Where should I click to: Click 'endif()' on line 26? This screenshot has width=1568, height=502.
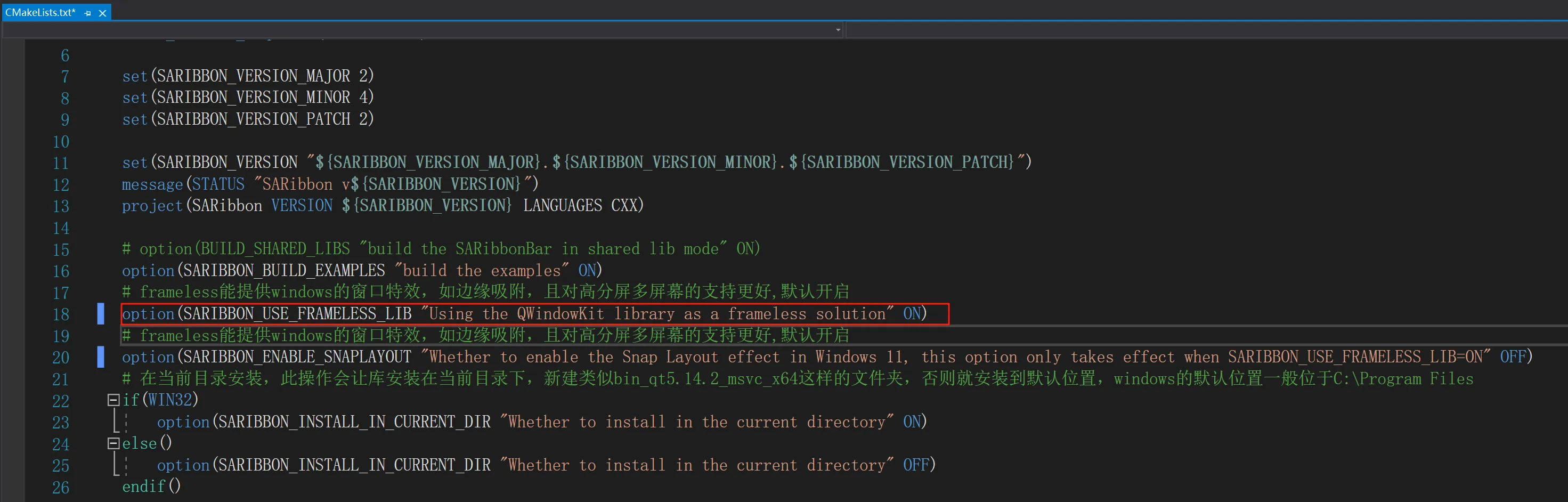(151, 486)
